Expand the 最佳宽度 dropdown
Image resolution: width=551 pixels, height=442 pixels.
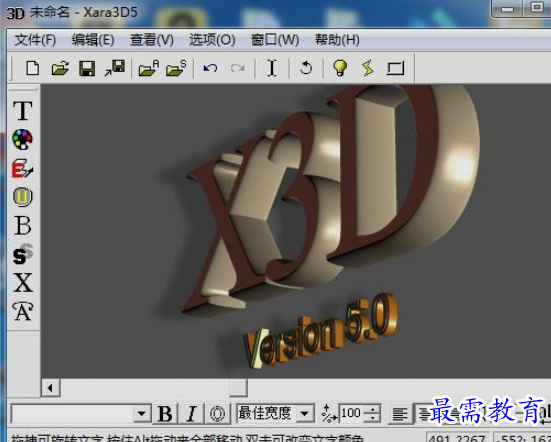click(305, 414)
